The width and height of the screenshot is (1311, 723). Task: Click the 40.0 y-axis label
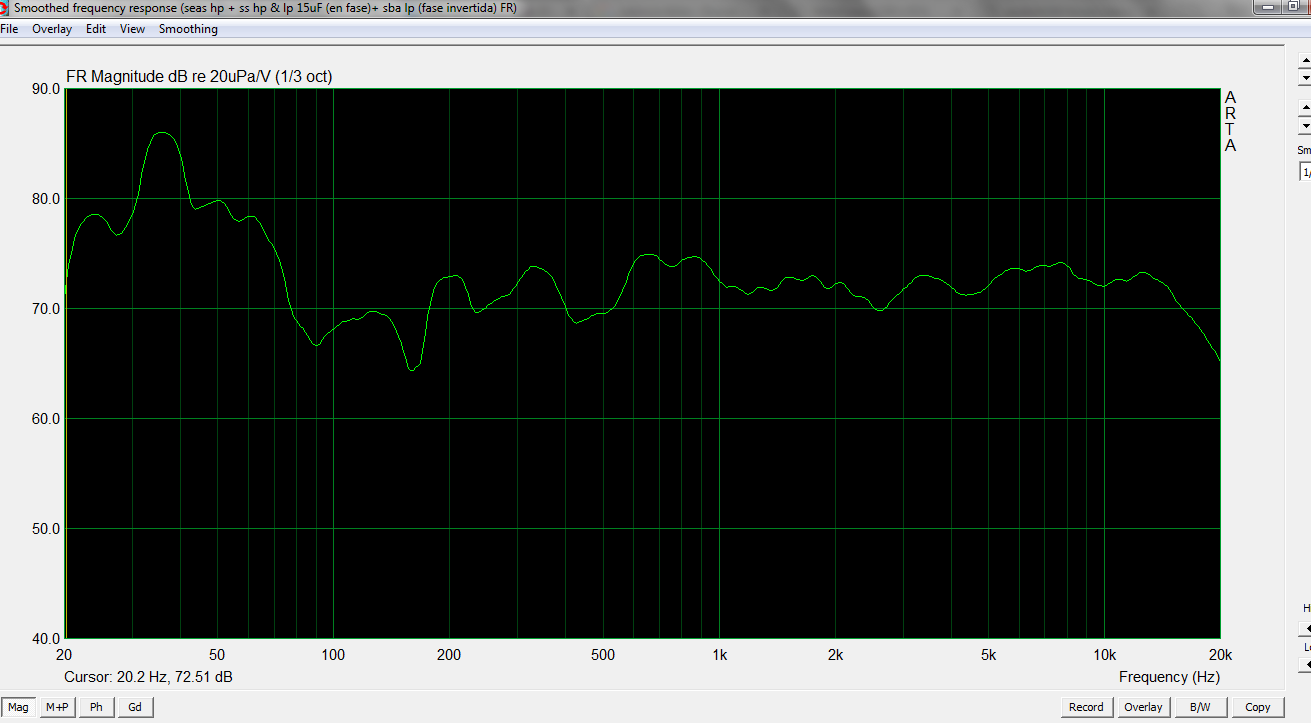pos(46,638)
